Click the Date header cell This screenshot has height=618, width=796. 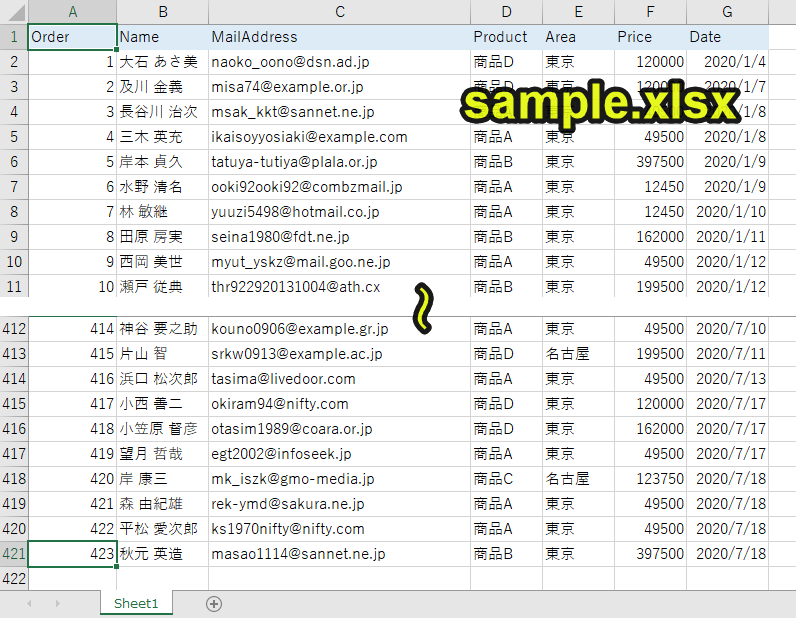click(727, 37)
